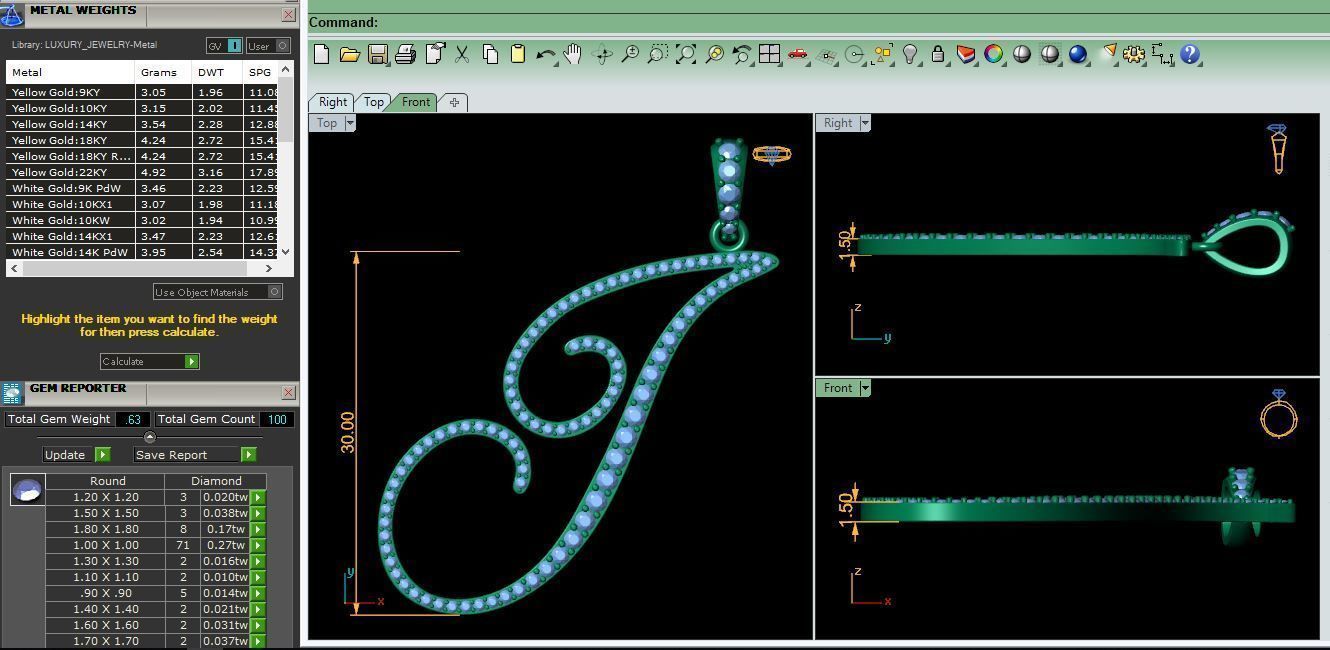
Task: Add a new viewport tab
Action: click(454, 102)
